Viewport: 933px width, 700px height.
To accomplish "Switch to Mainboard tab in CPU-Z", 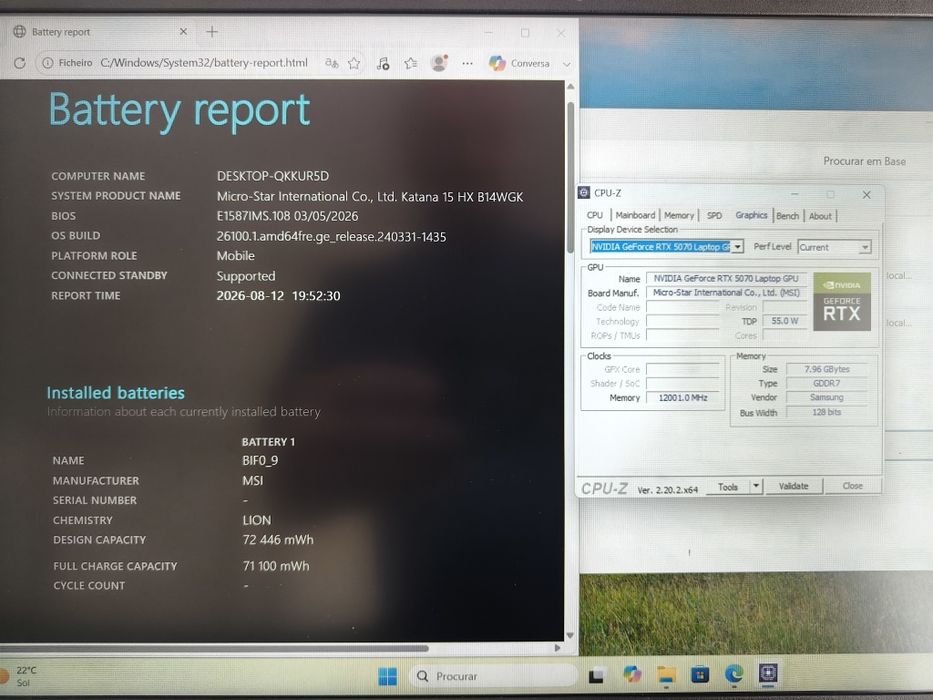I will coord(635,215).
